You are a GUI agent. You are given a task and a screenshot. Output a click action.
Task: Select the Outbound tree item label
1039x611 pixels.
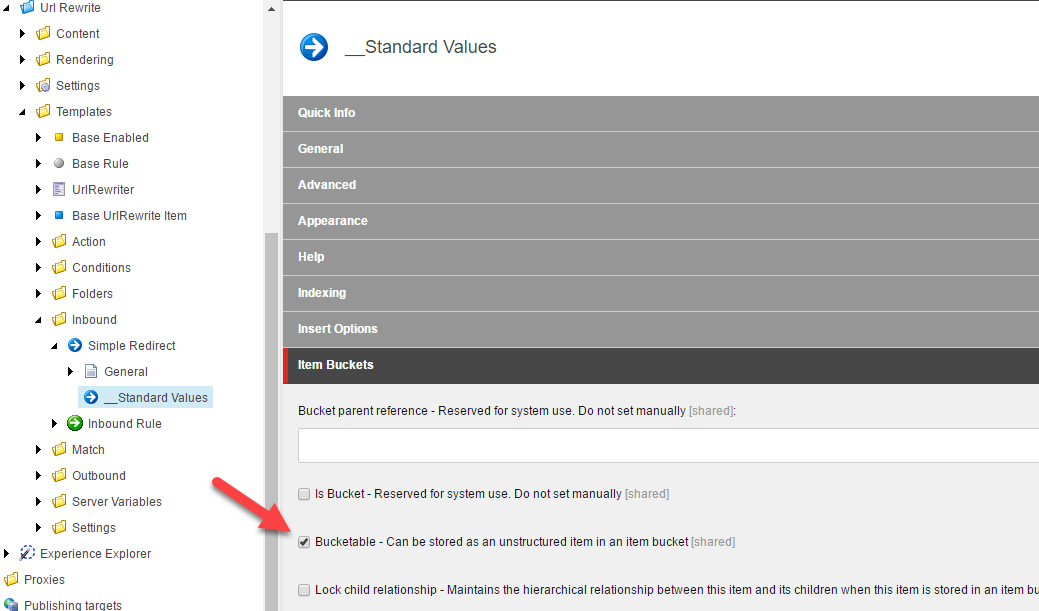[99, 476]
